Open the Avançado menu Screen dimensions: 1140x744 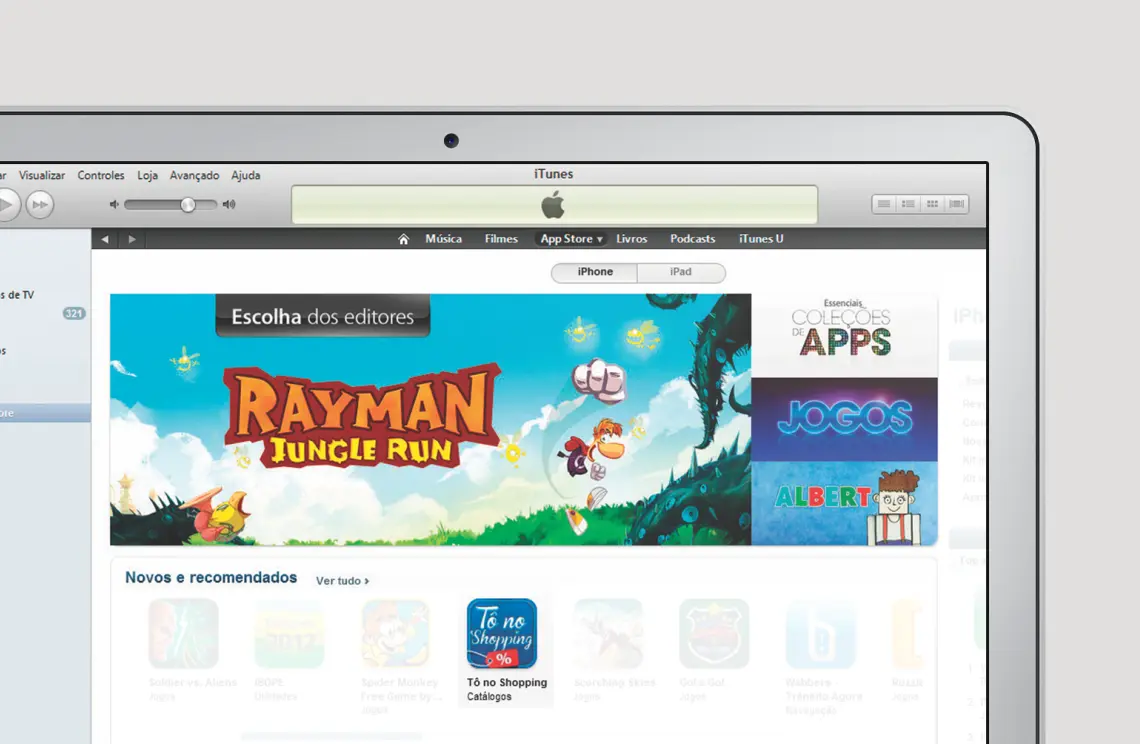click(x=194, y=175)
